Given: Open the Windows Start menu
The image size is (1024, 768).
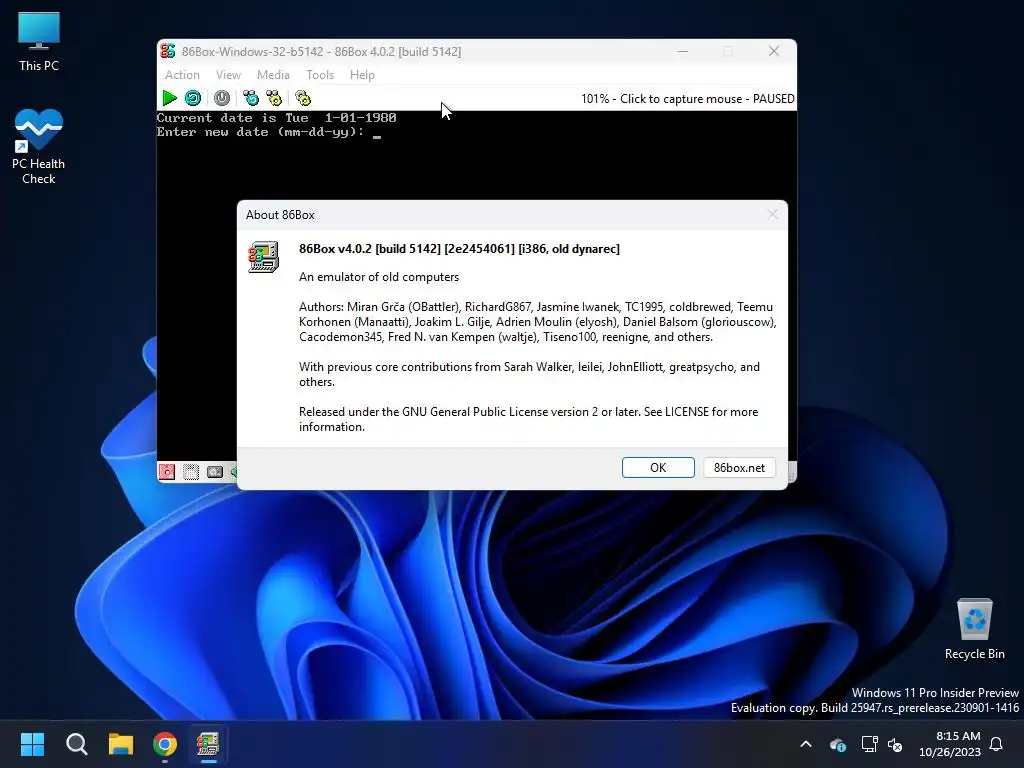Looking at the screenshot, I should (x=32, y=744).
